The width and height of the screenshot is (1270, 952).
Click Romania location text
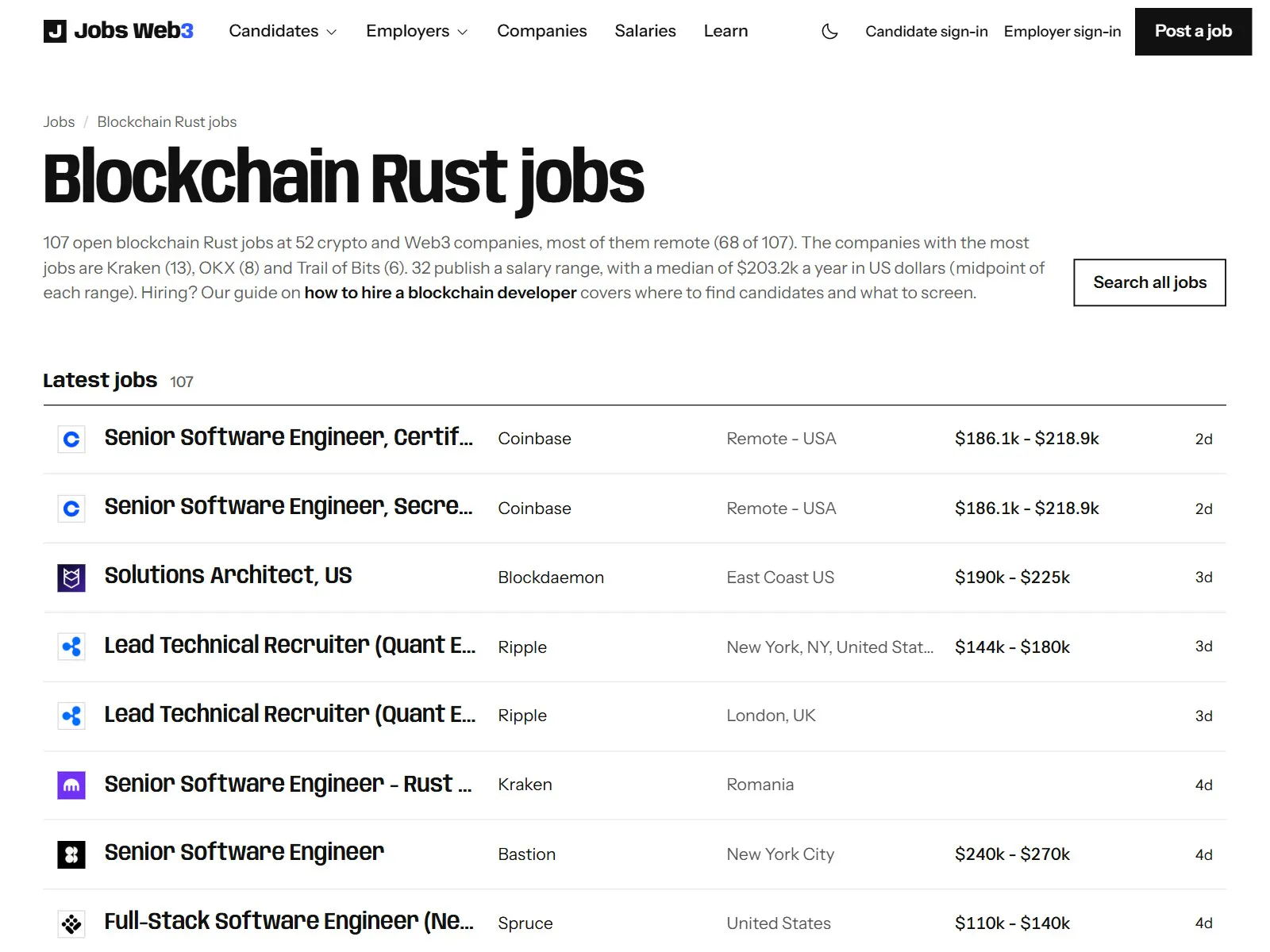pyautogui.click(x=760, y=785)
